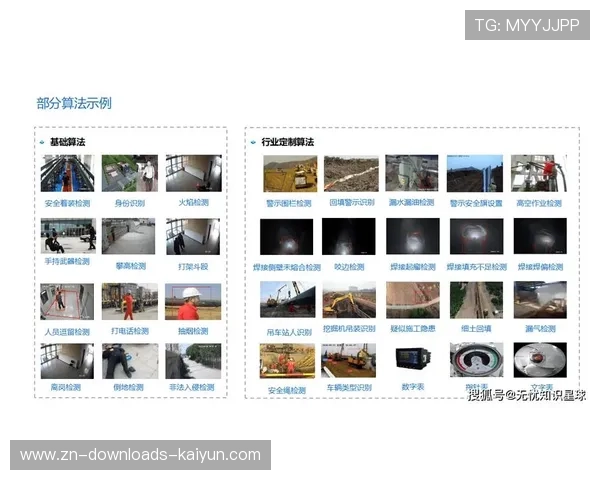
Task: Click the 手持武器检测 caption
Action: (x=67, y=261)
